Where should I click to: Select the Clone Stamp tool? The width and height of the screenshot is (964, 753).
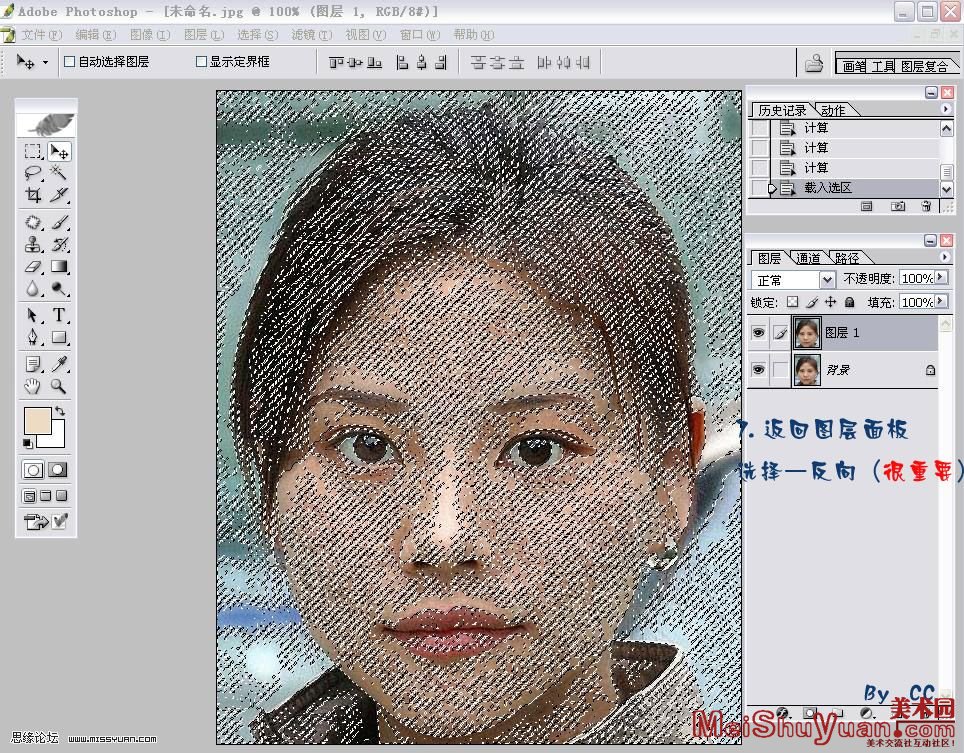[33, 244]
